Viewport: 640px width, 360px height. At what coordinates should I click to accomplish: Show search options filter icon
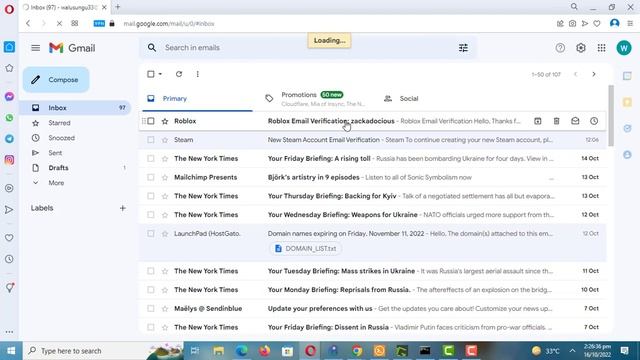pyautogui.click(x=463, y=48)
